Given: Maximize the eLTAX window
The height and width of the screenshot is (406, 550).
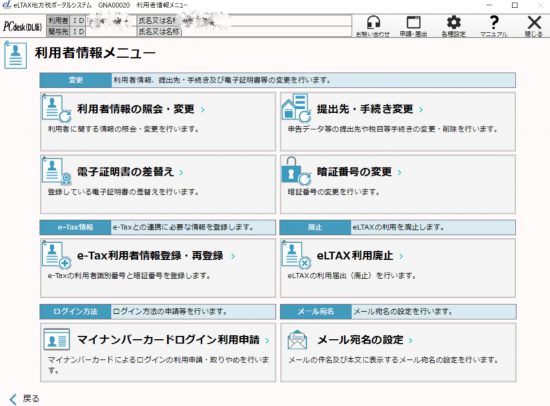Looking at the screenshot, I should [515, 5].
